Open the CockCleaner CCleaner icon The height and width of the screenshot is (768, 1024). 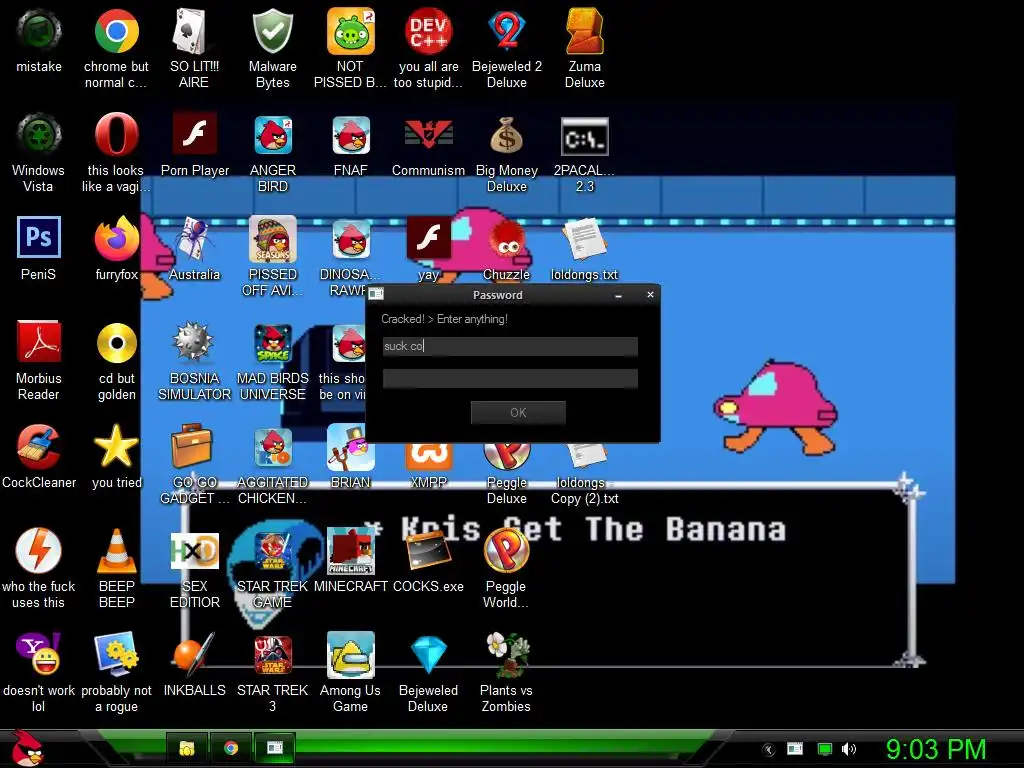coord(39,447)
